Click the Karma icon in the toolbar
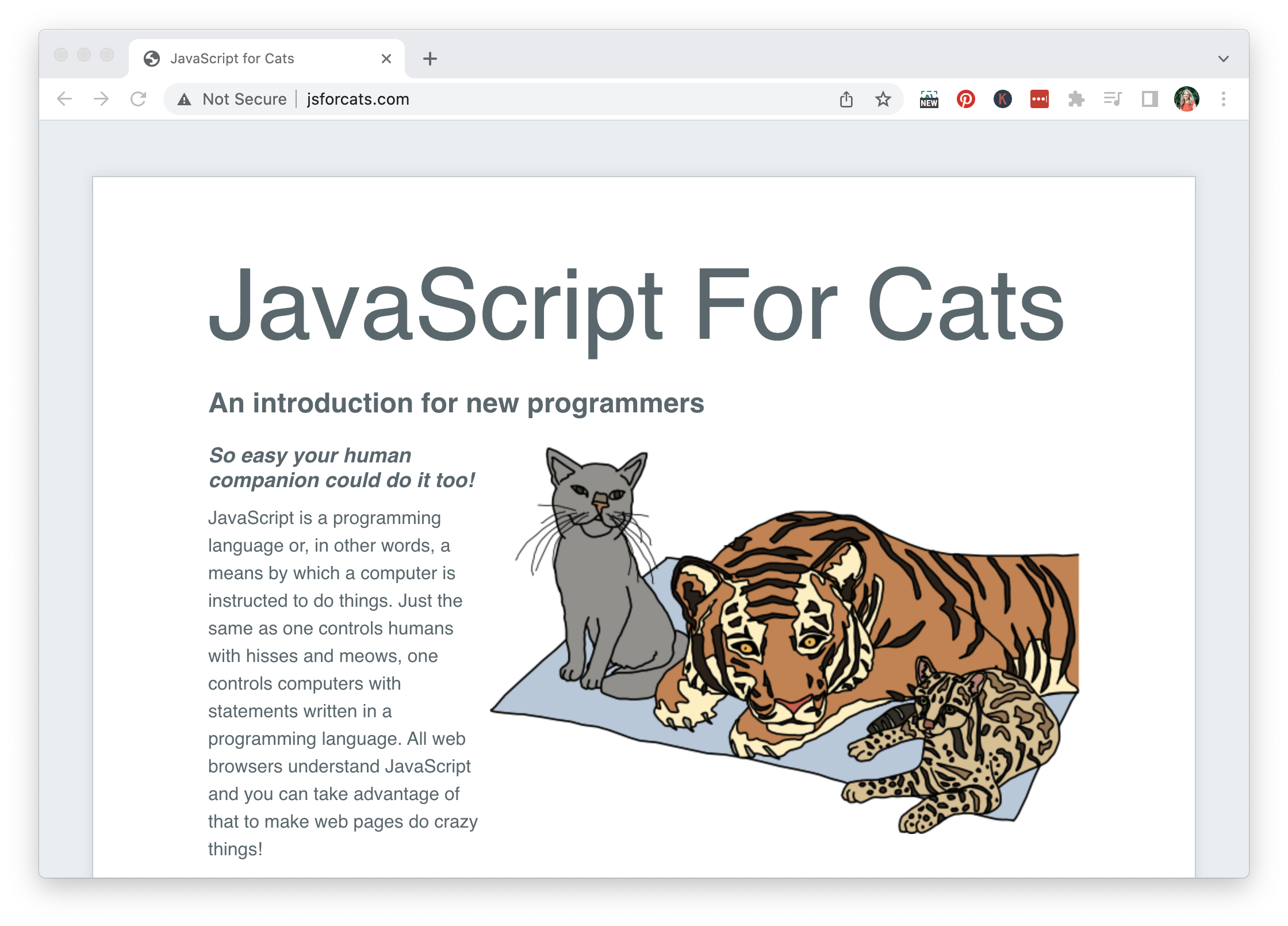 click(1002, 98)
